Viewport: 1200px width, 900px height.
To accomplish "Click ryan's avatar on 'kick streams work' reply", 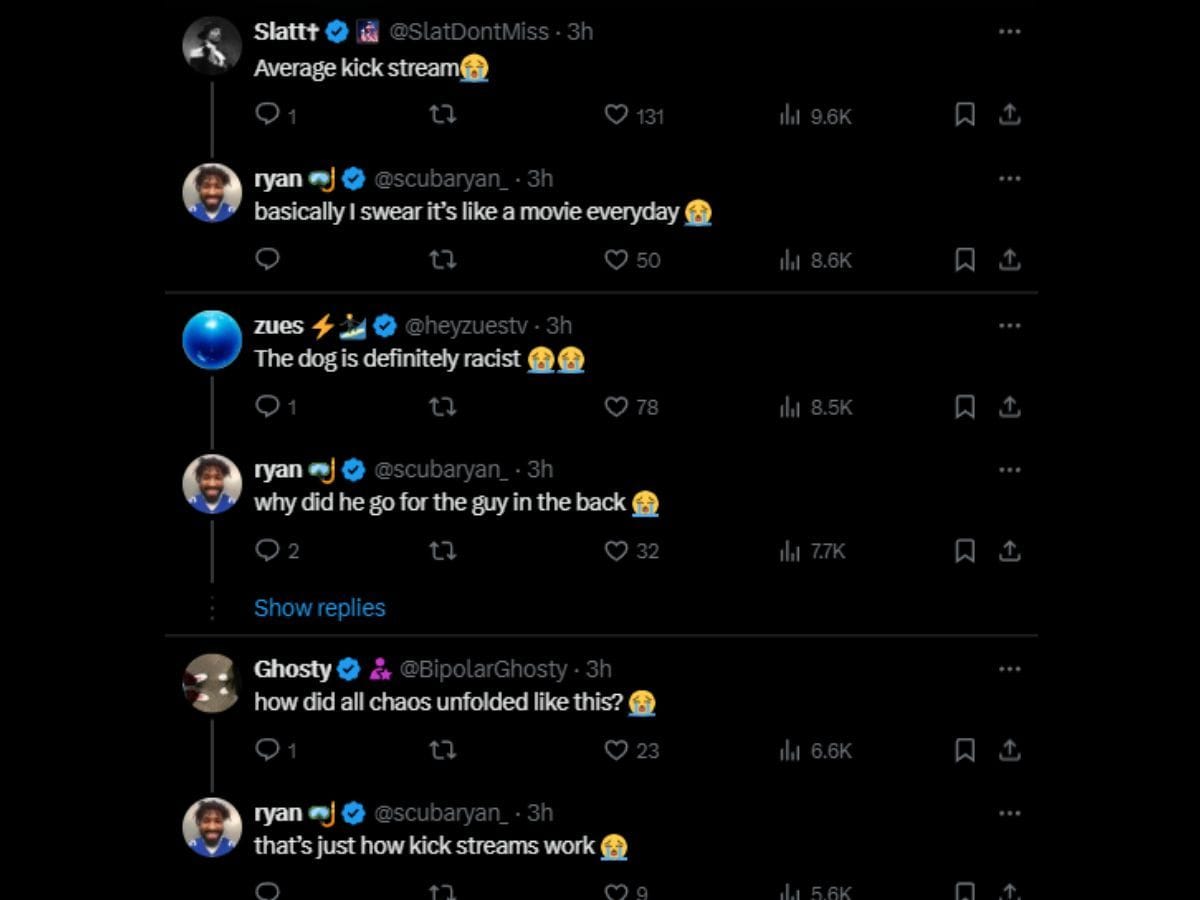I will 212,827.
